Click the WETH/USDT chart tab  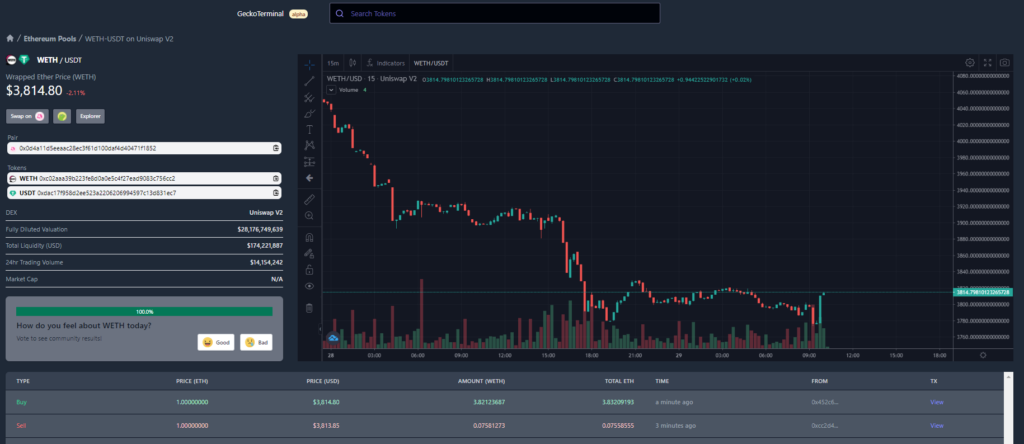(x=431, y=63)
